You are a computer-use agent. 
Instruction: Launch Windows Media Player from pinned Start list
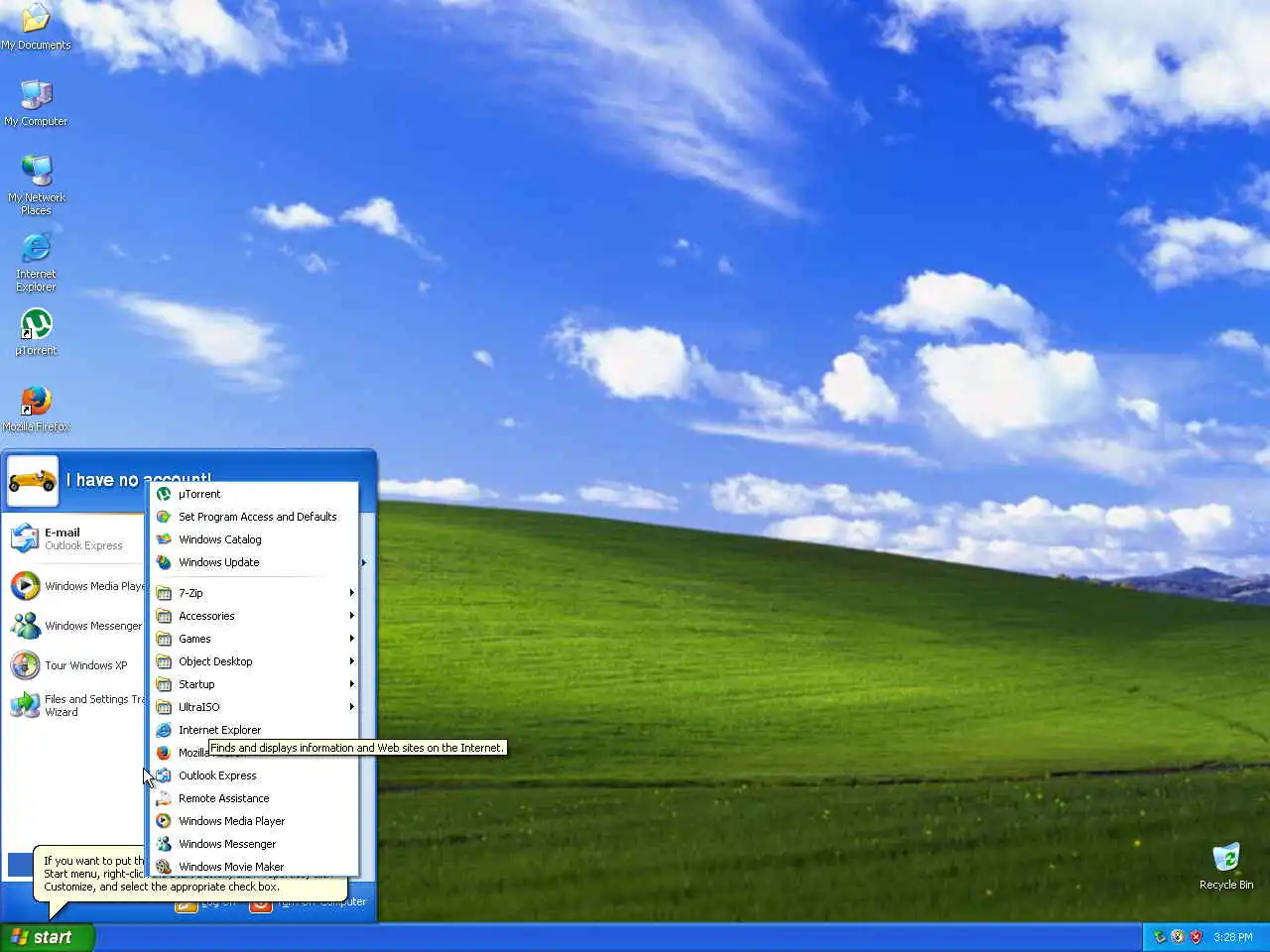tap(75, 586)
